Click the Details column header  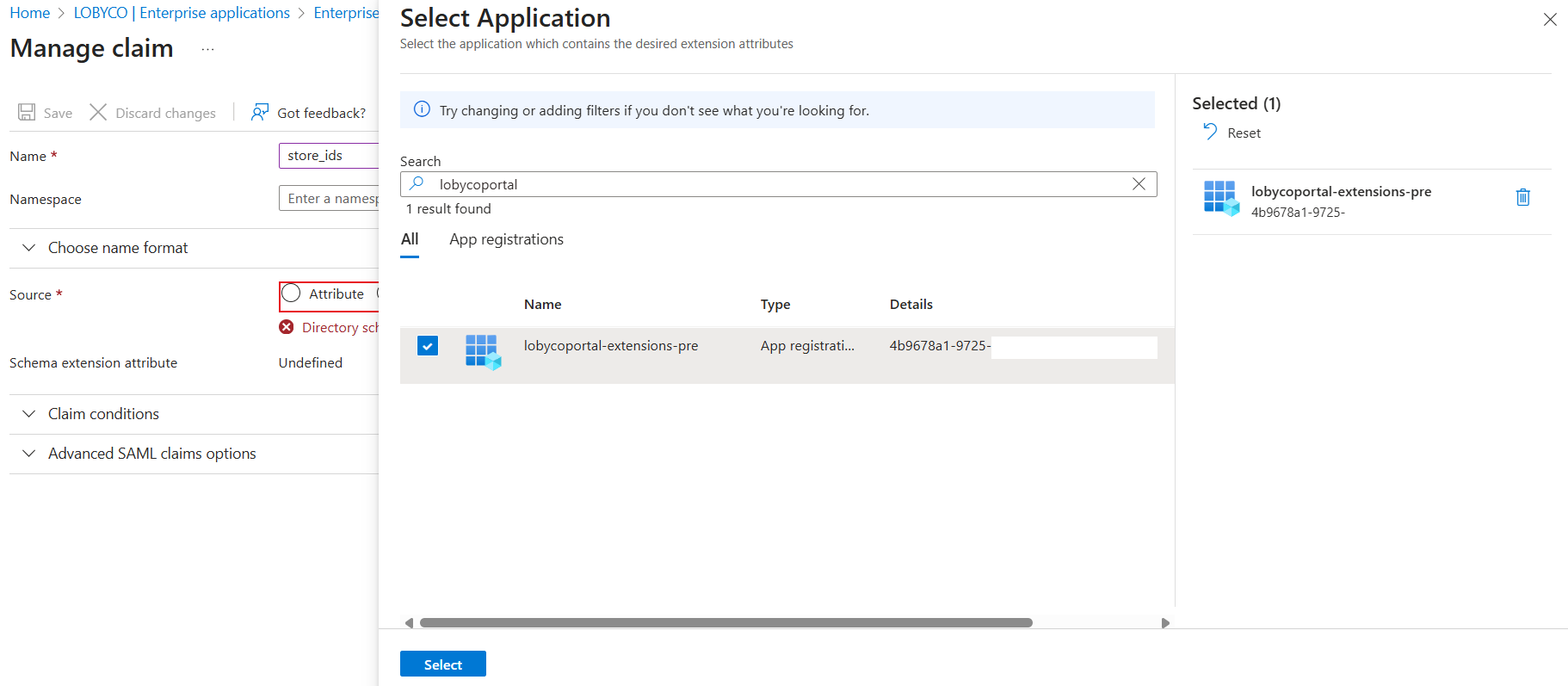click(911, 304)
